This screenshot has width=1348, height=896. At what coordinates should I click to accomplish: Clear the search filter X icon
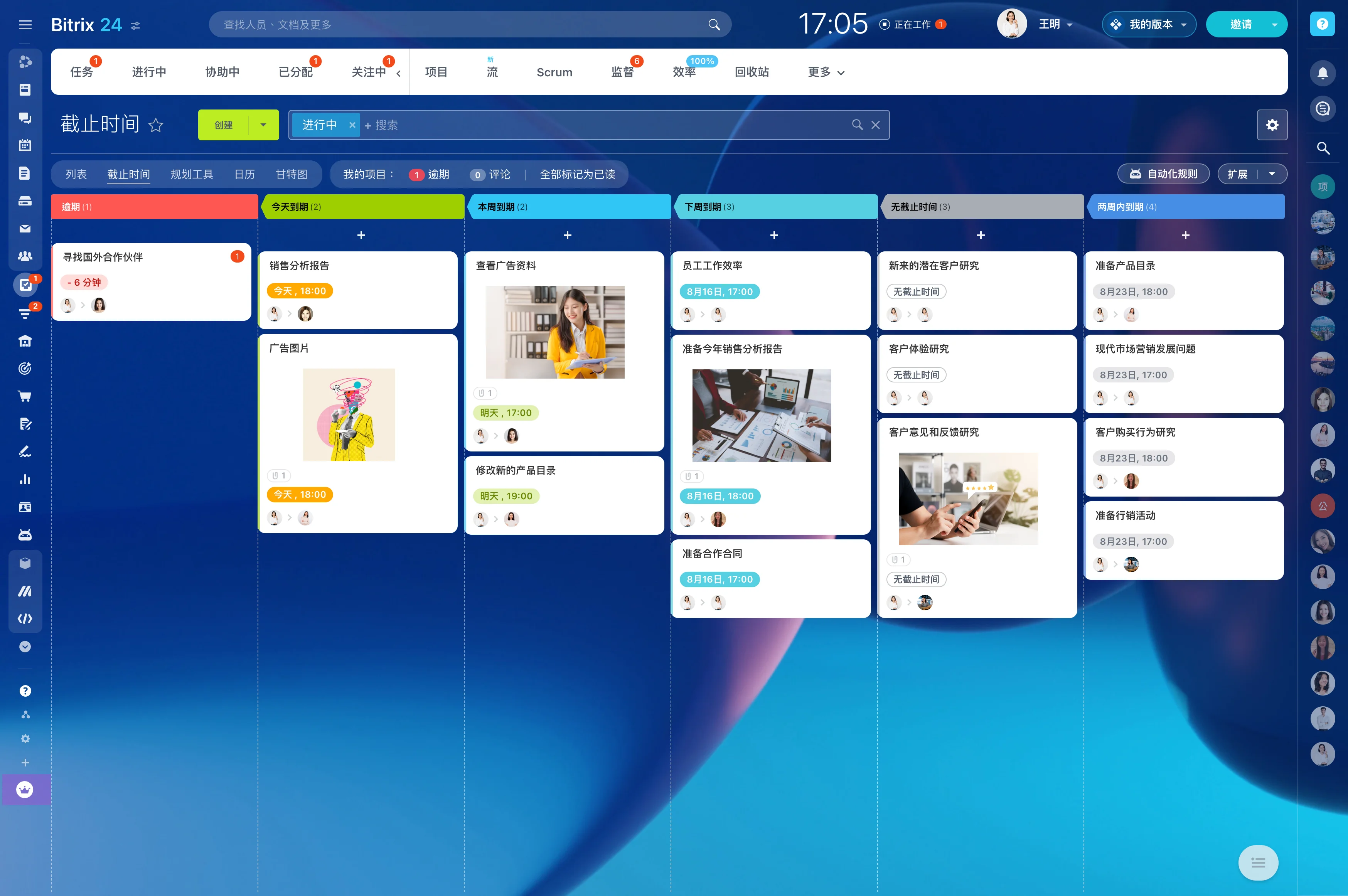(875, 125)
